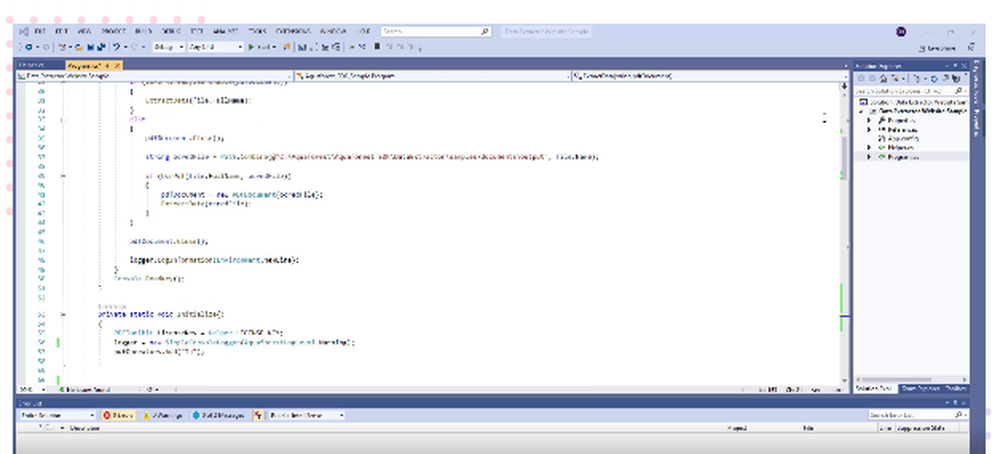Open the class navigation dropdown above the editor

coord(432,76)
